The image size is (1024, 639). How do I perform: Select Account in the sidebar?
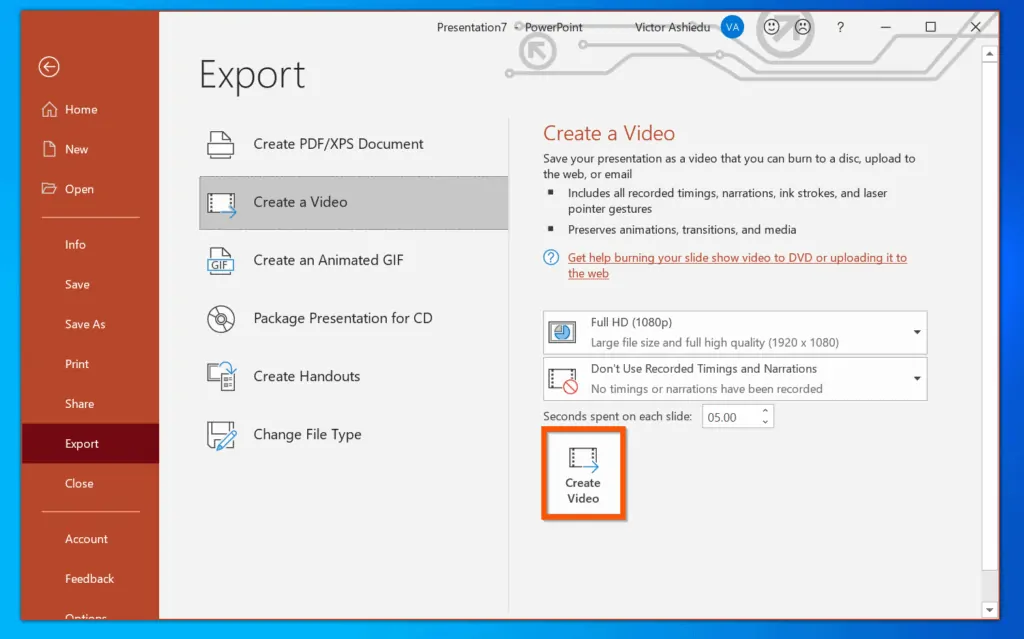(x=86, y=538)
